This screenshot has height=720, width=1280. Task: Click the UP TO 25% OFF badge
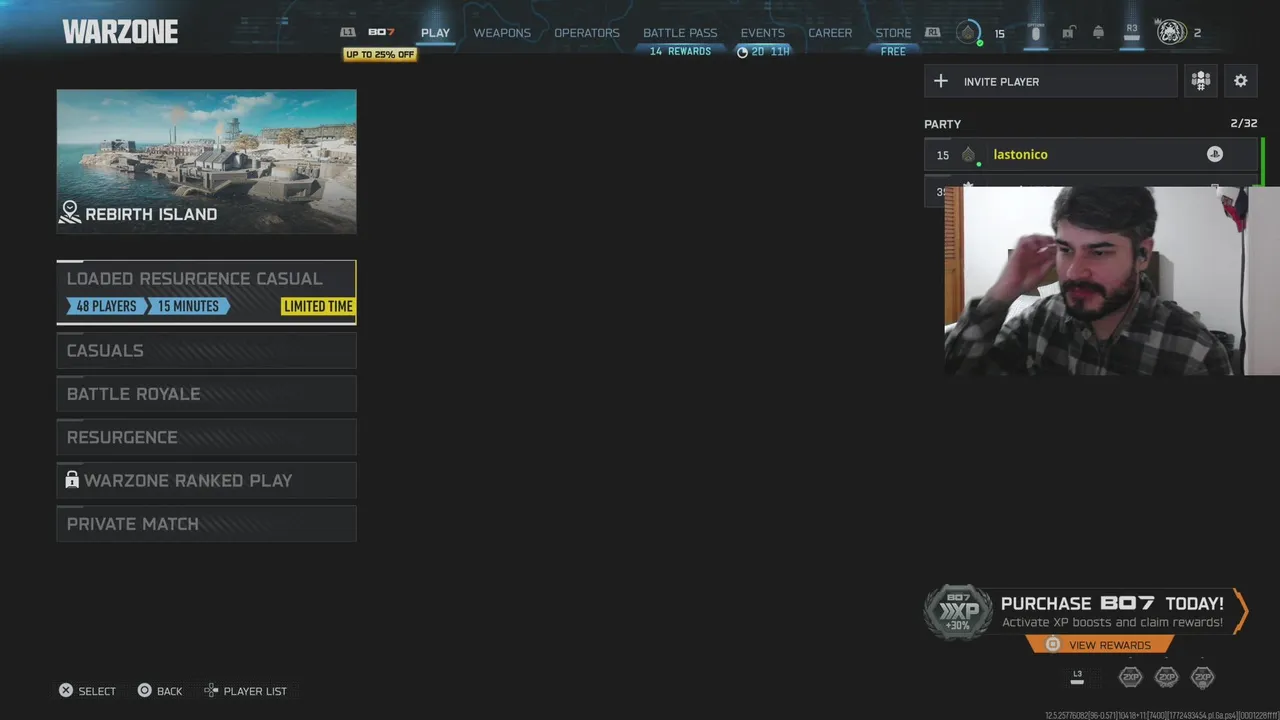(x=380, y=54)
